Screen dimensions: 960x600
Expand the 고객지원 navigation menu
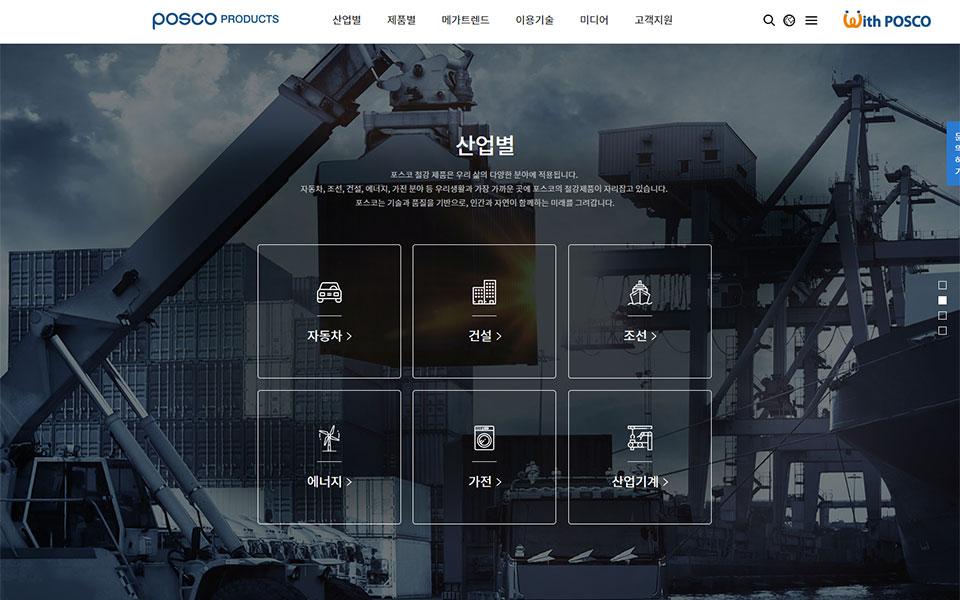click(x=653, y=20)
